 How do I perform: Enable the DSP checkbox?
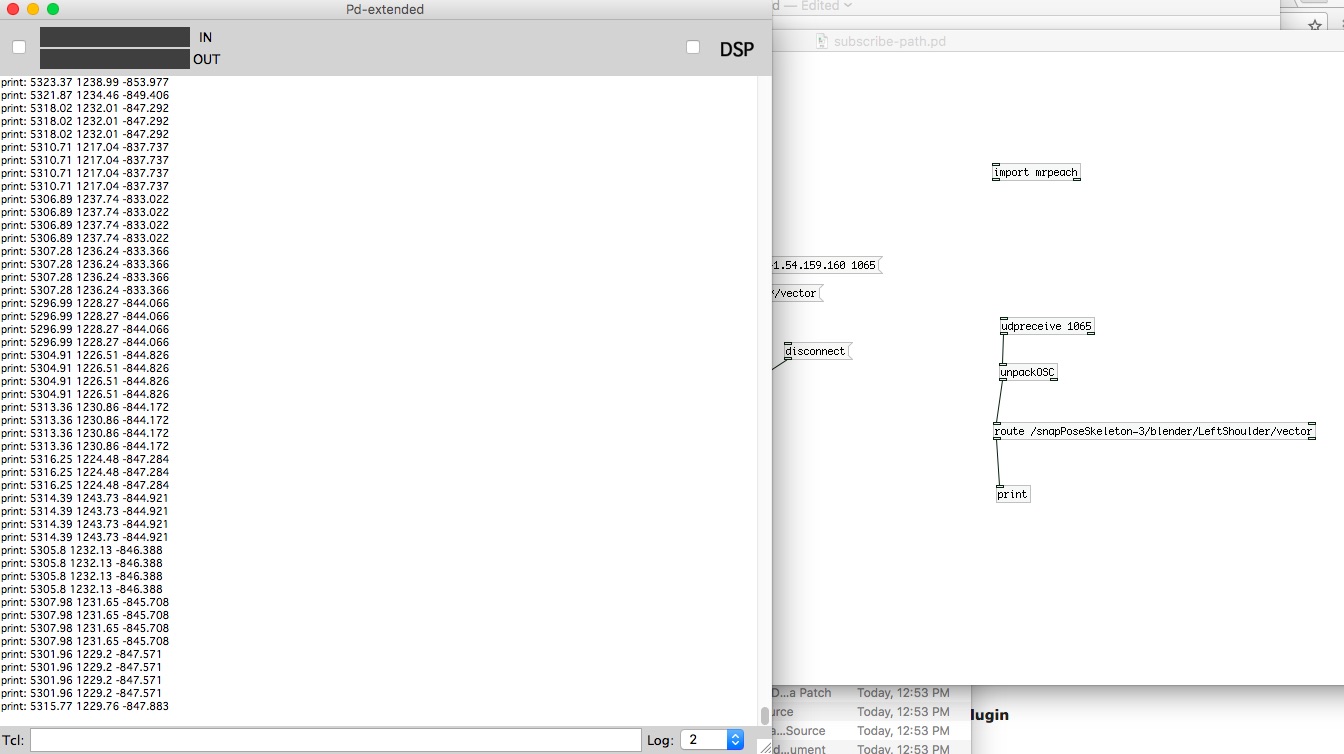(x=693, y=47)
